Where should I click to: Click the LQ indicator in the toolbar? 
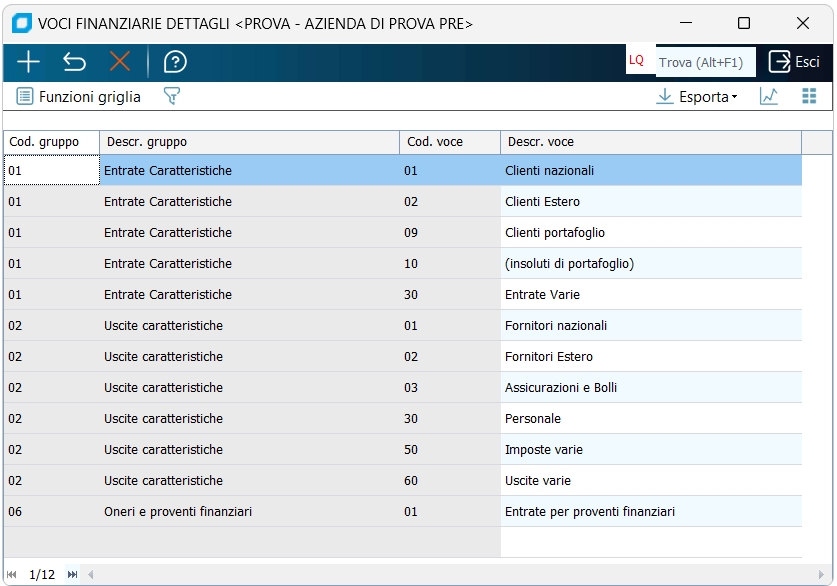tap(636, 61)
